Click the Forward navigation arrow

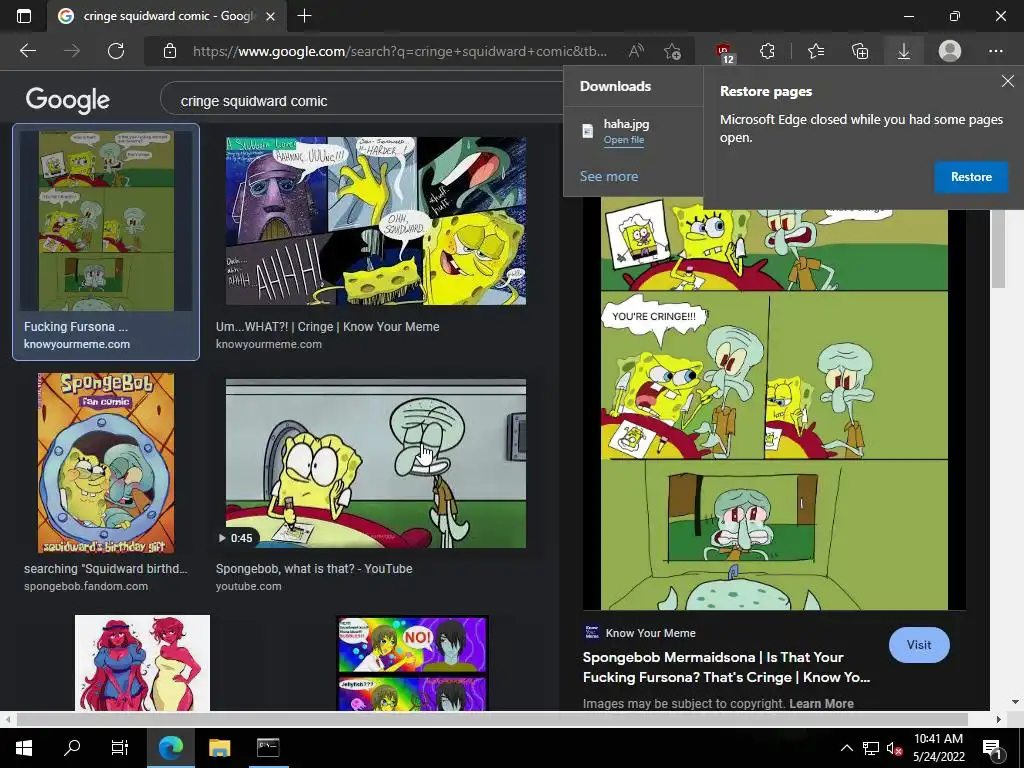coord(72,51)
